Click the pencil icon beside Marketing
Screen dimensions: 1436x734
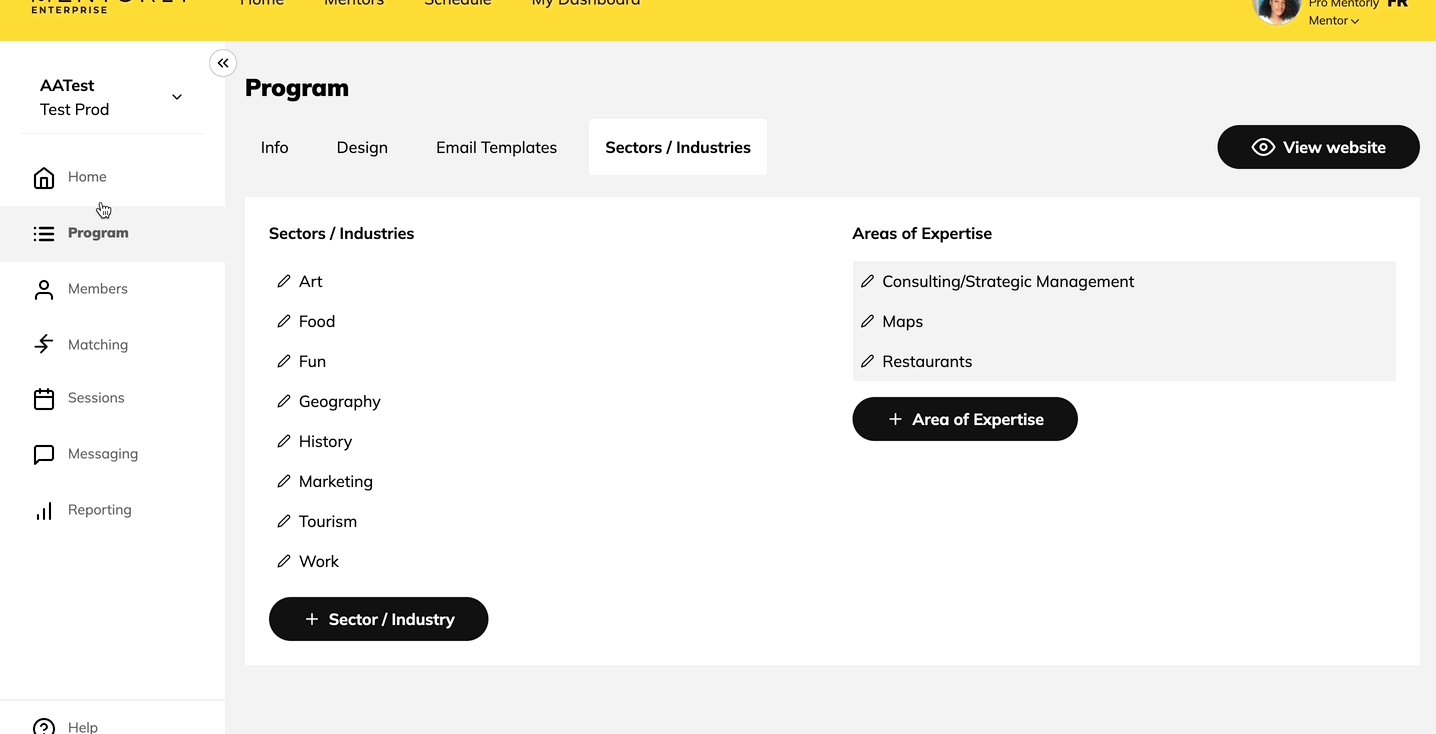click(284, 482)
